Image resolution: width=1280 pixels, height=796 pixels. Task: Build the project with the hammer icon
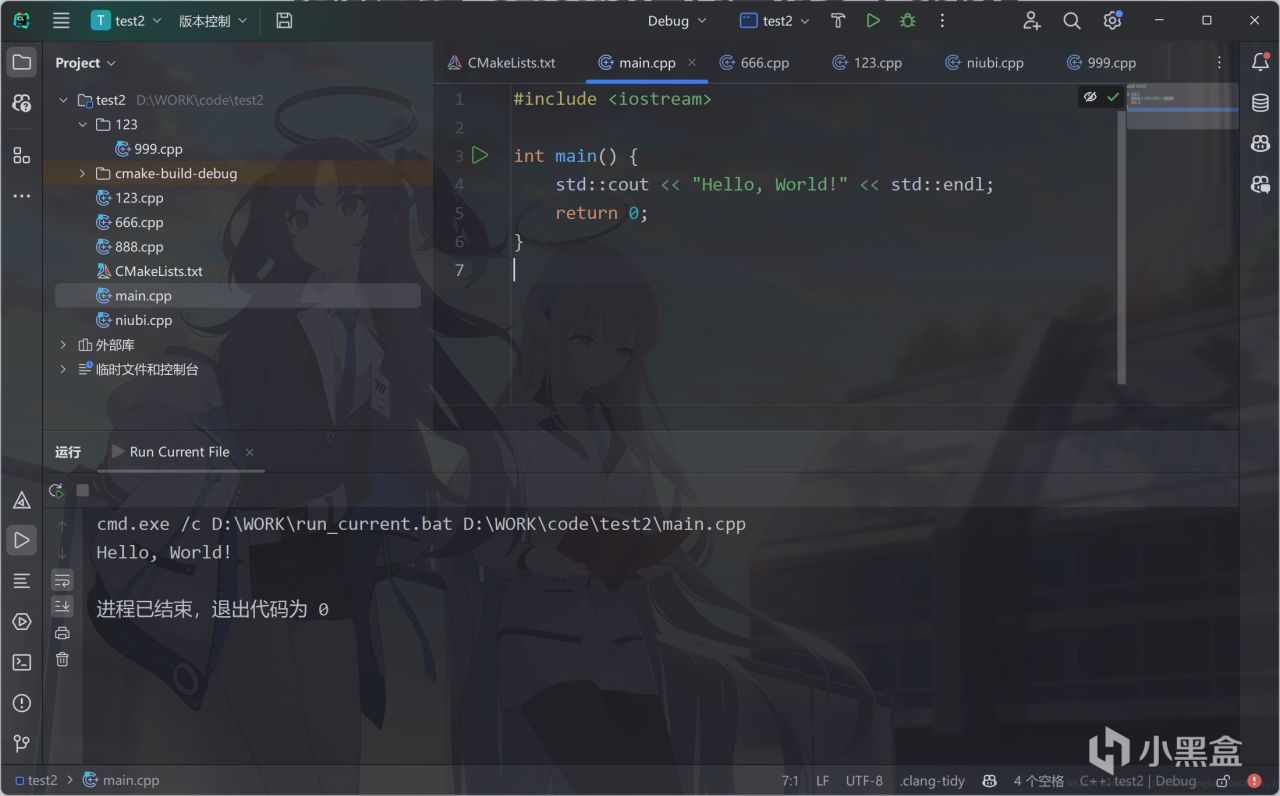838,20
